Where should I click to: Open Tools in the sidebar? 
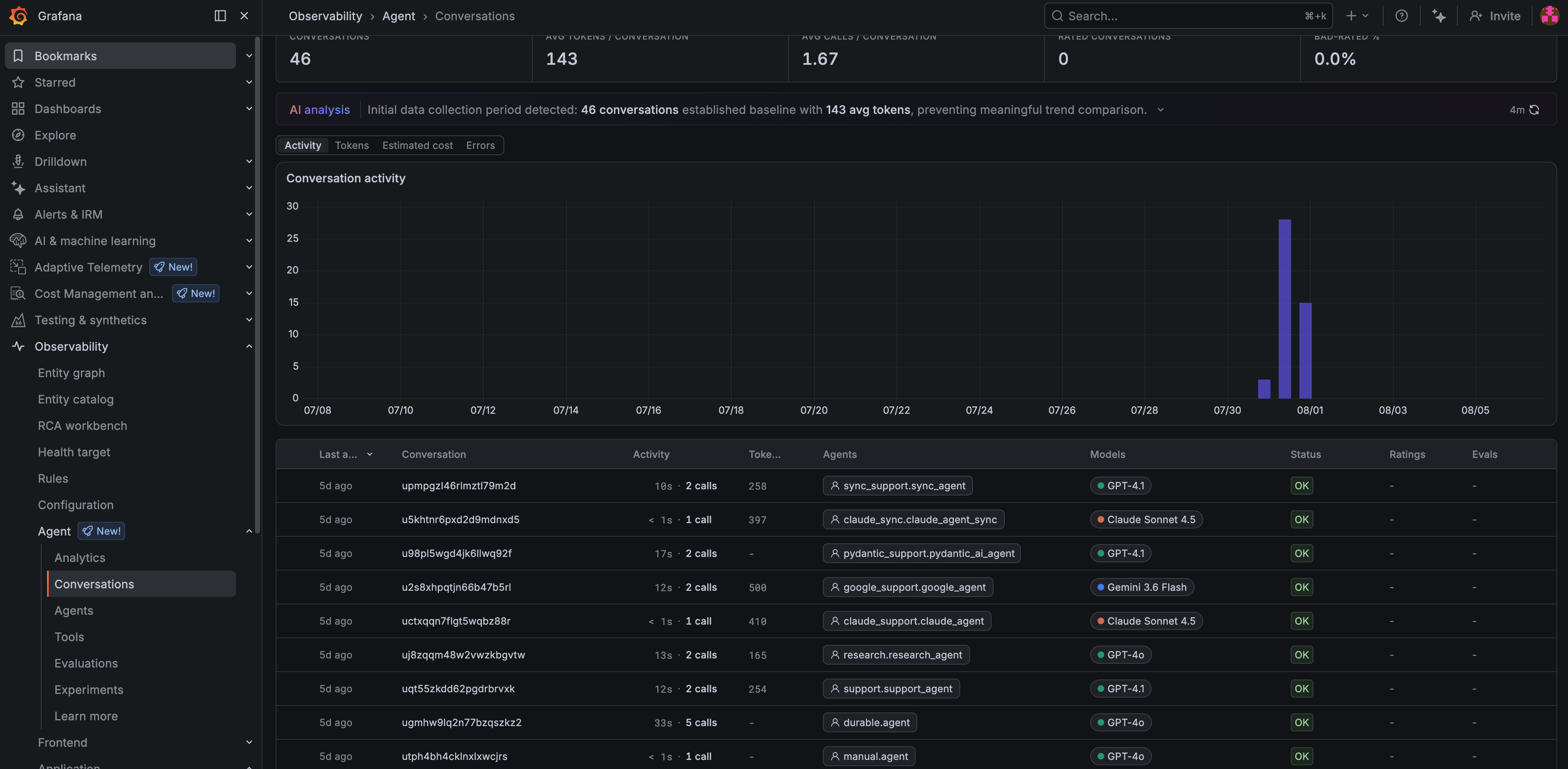(69, 637)
